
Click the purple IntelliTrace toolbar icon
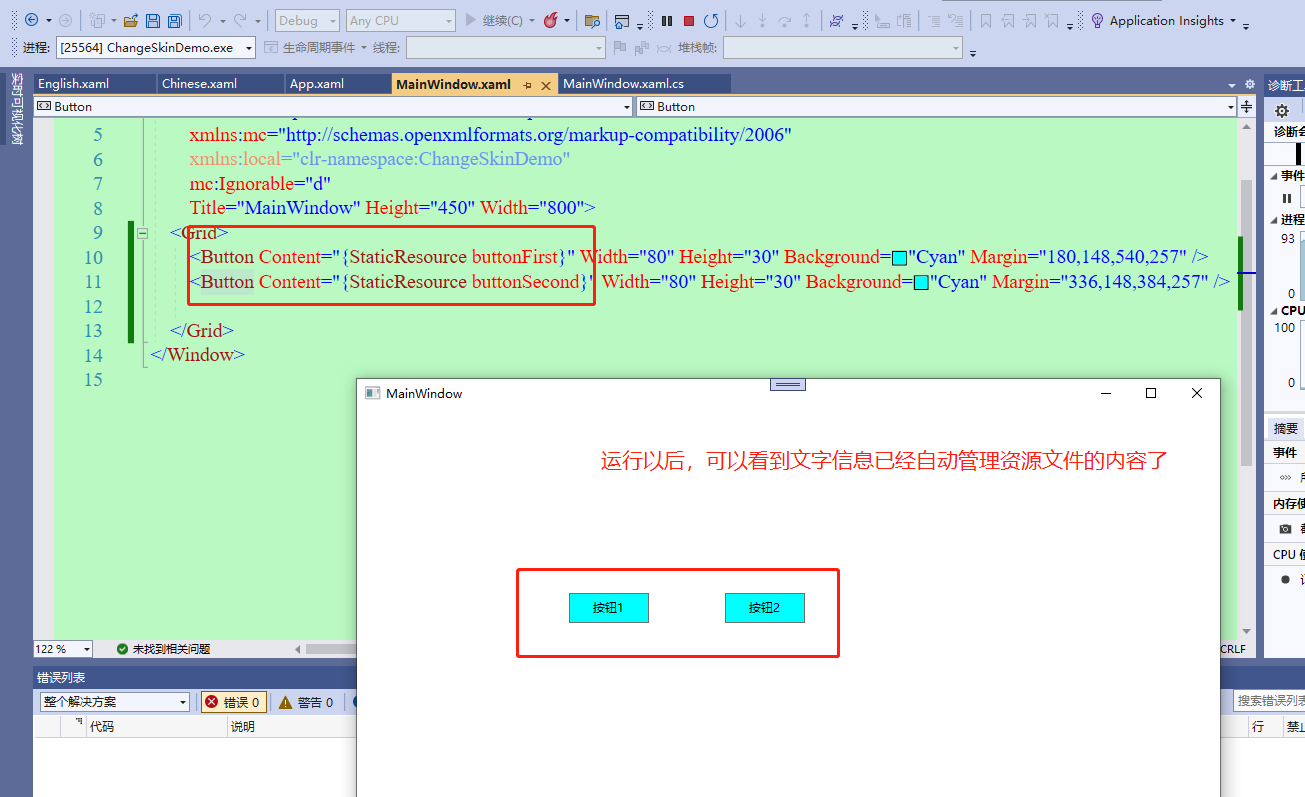tap(836, 20)
